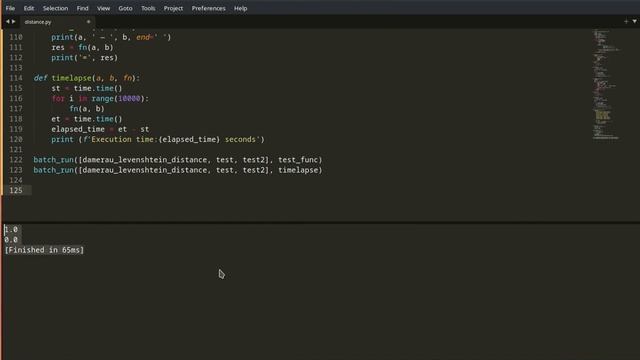The width and height of the screenshot is (640, 360).
Task: Click 'fn(a, b)' on line 117
Action: 87,109
